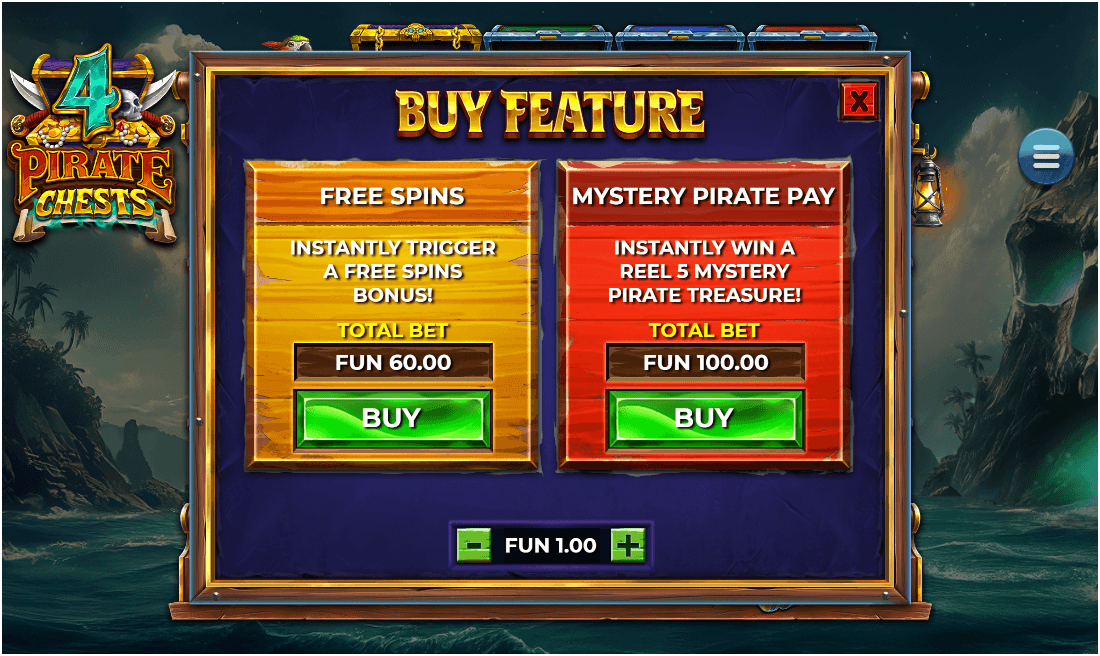This screenshot has width=1100, height=656.
Task: Click the FUN 1.00 bet value display
Action: [551, 545]
